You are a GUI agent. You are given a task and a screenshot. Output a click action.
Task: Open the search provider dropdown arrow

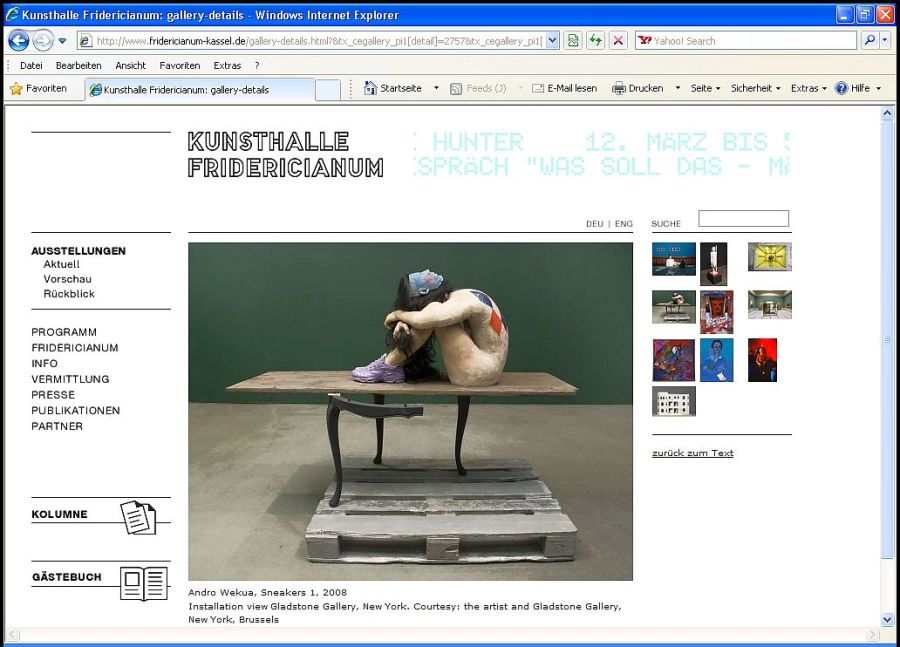tap(885, 41)
